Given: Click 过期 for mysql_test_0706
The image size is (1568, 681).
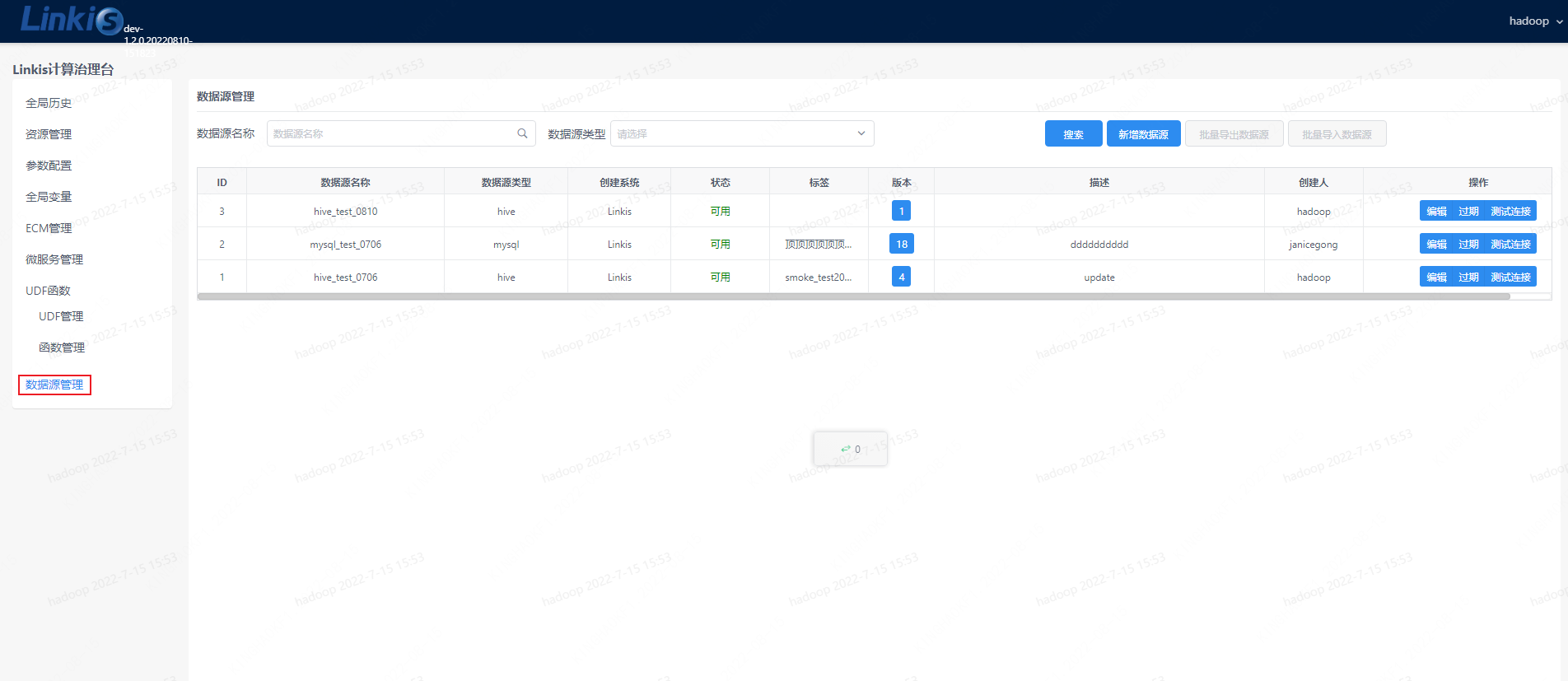Looking at the screenshot, I should pyautogui.click(x=1468, y=245).
